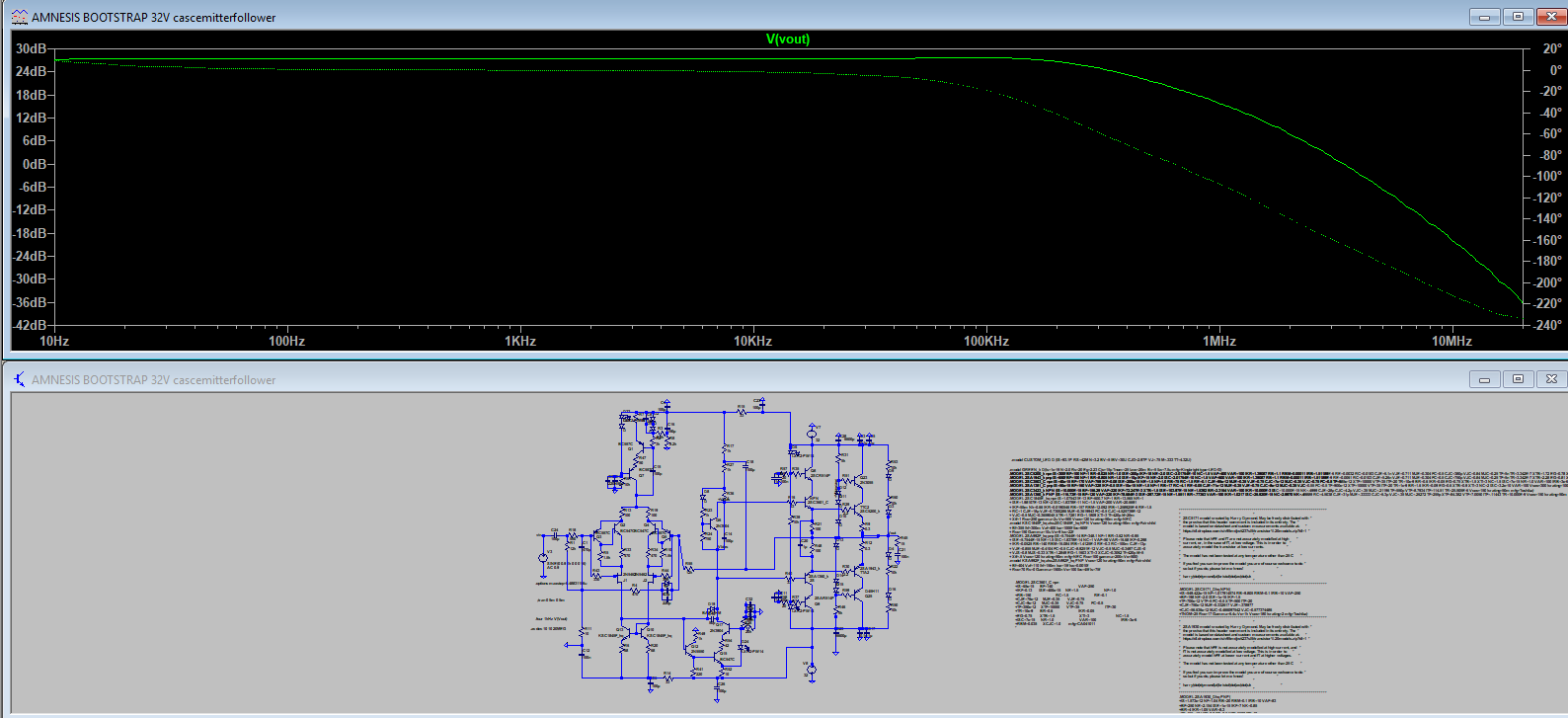
Task: Click the 10MHz frequency axis label
Action: point(1452,341)
